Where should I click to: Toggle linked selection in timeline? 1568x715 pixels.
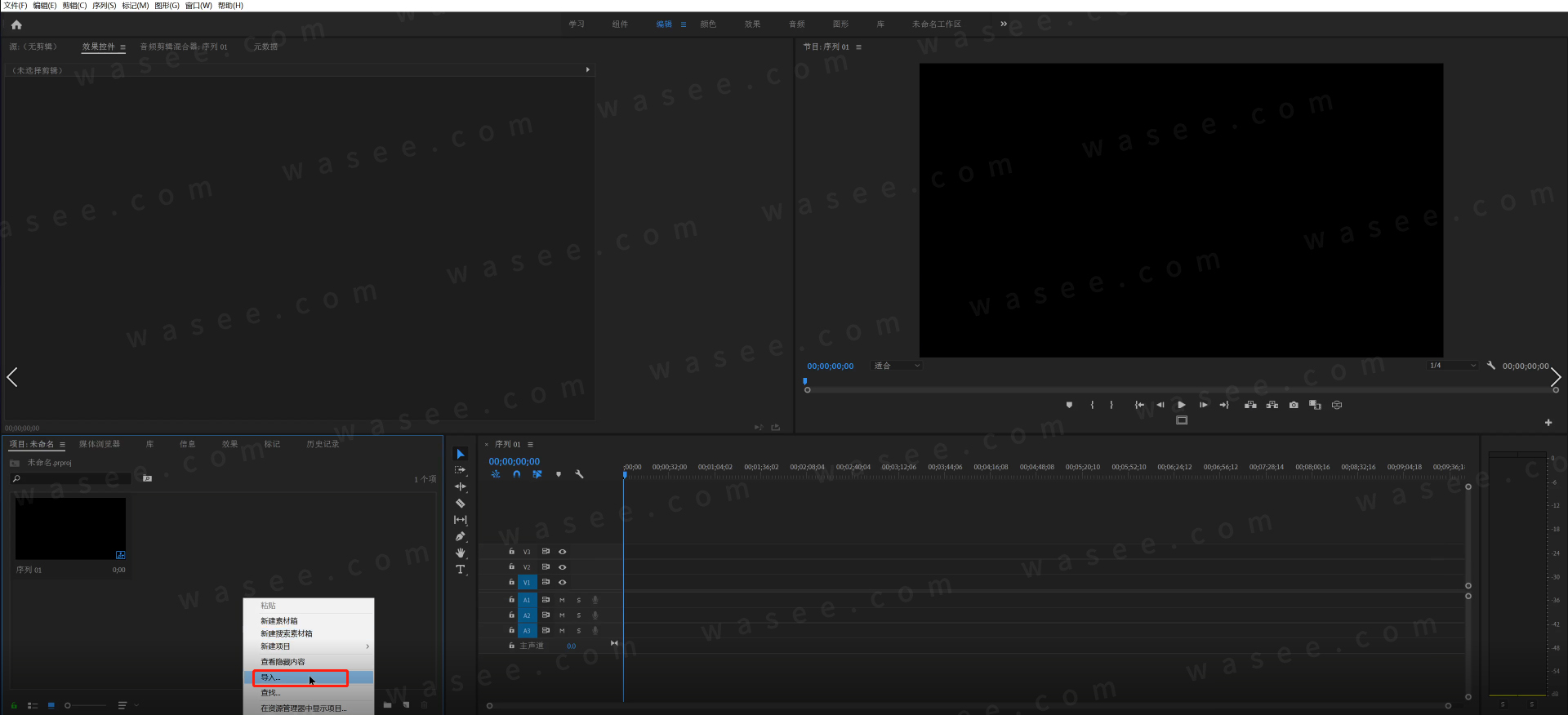537,474
